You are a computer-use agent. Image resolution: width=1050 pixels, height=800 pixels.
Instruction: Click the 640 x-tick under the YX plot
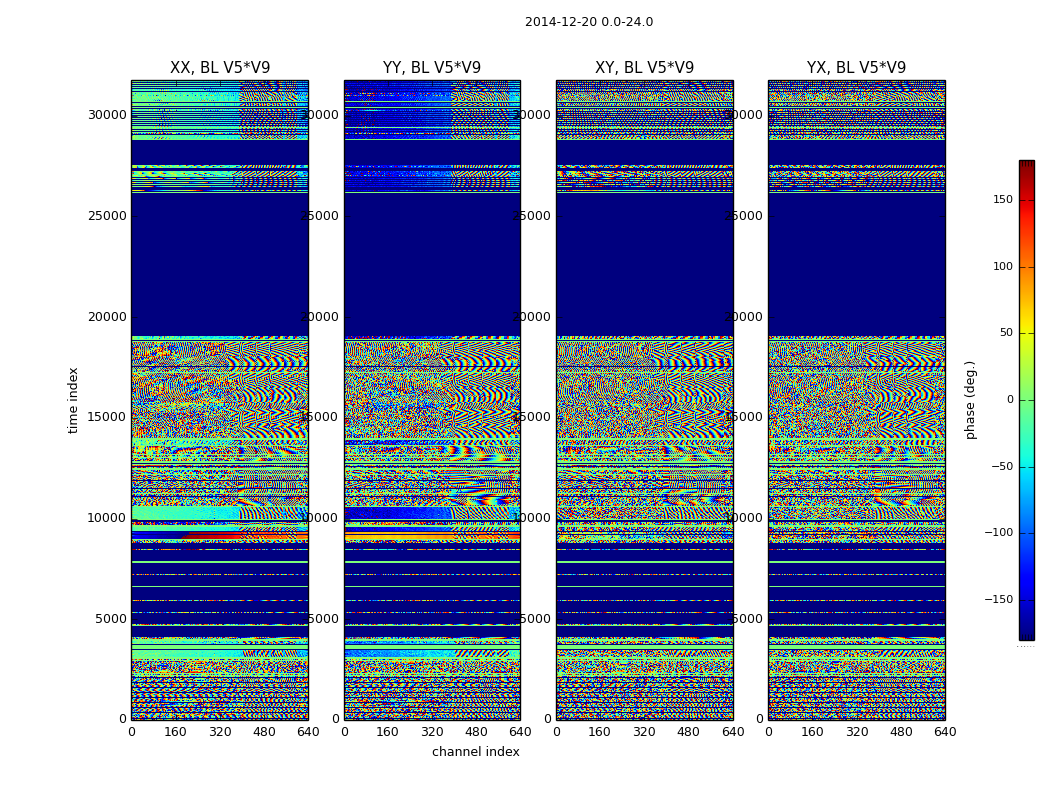pyautogui.click(x=945, y=732)
